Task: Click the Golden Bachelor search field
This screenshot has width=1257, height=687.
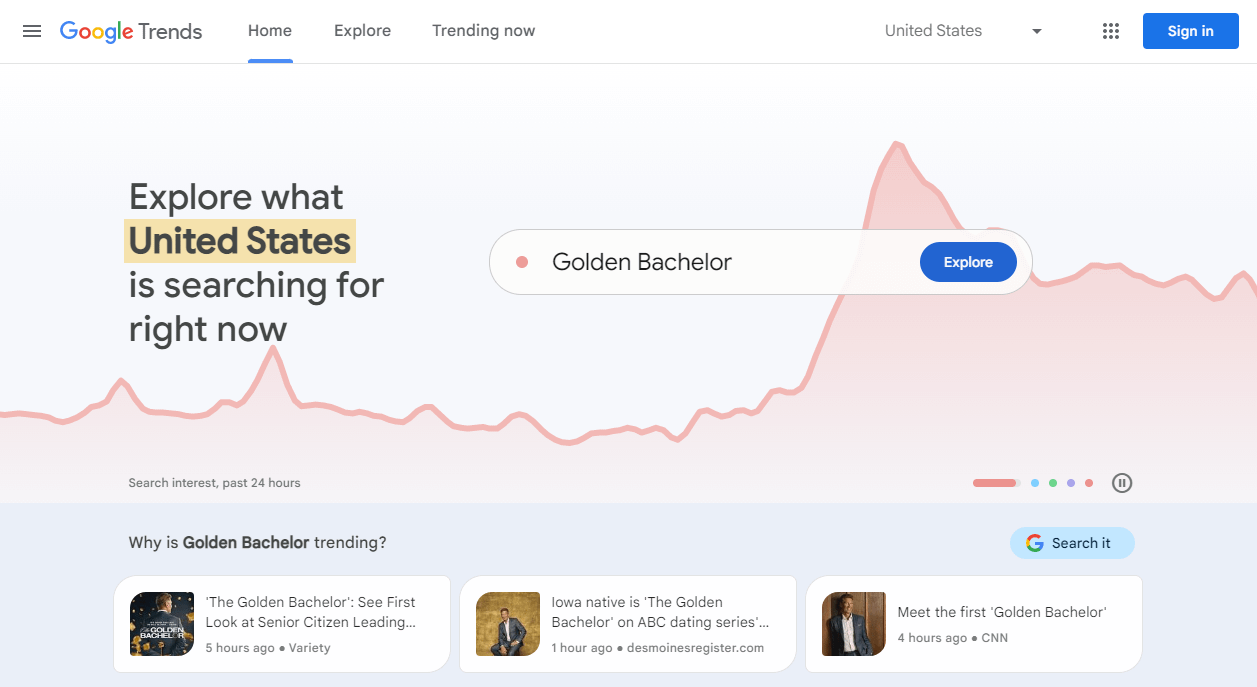Action: (700, 261)
